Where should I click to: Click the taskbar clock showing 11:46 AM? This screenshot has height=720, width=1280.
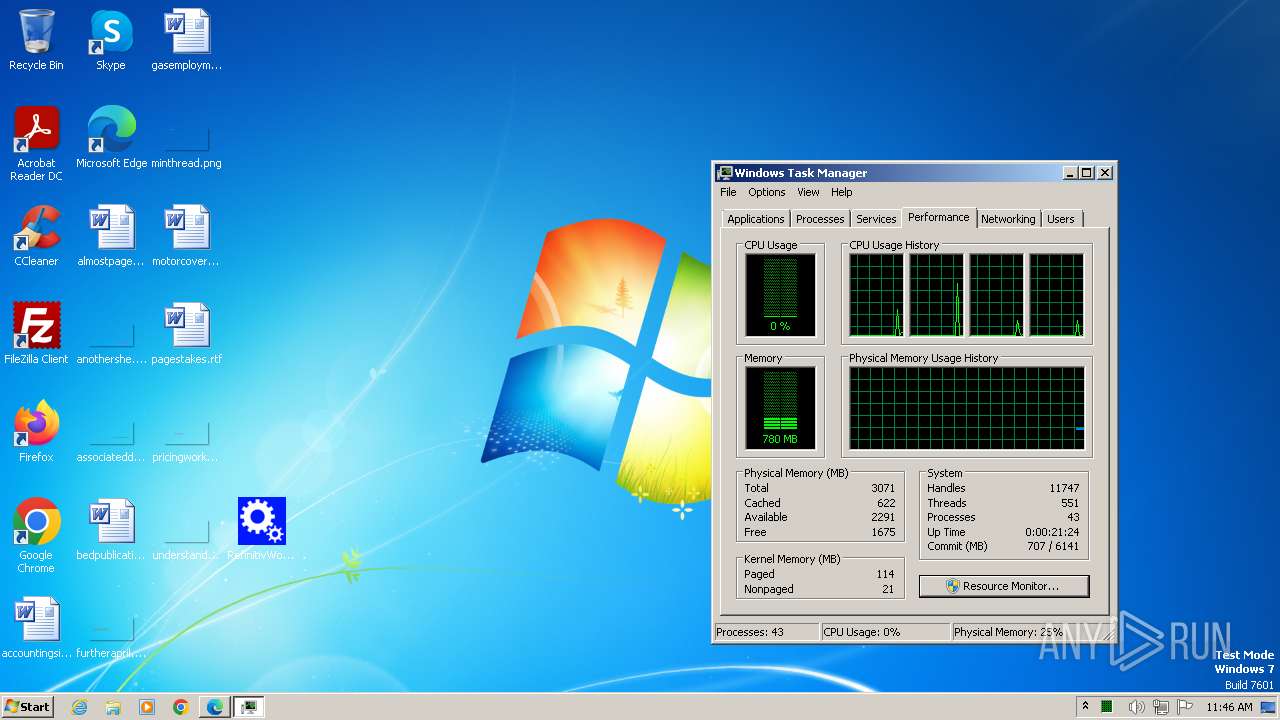tap(1229, 707)
